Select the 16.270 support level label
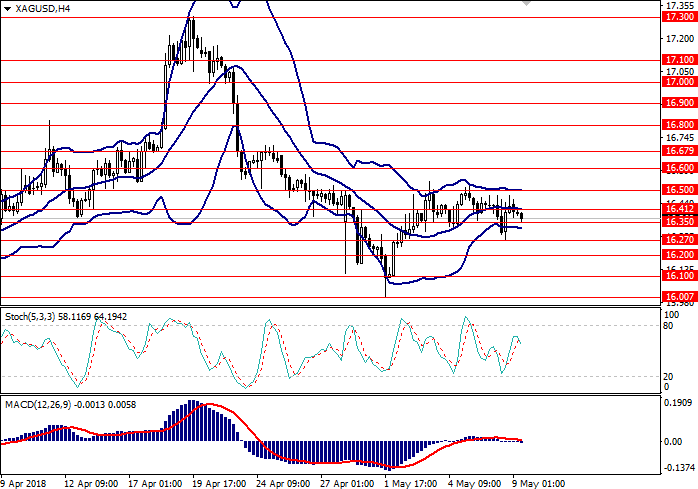The image size is (698, 489). [x=679, y=240]
